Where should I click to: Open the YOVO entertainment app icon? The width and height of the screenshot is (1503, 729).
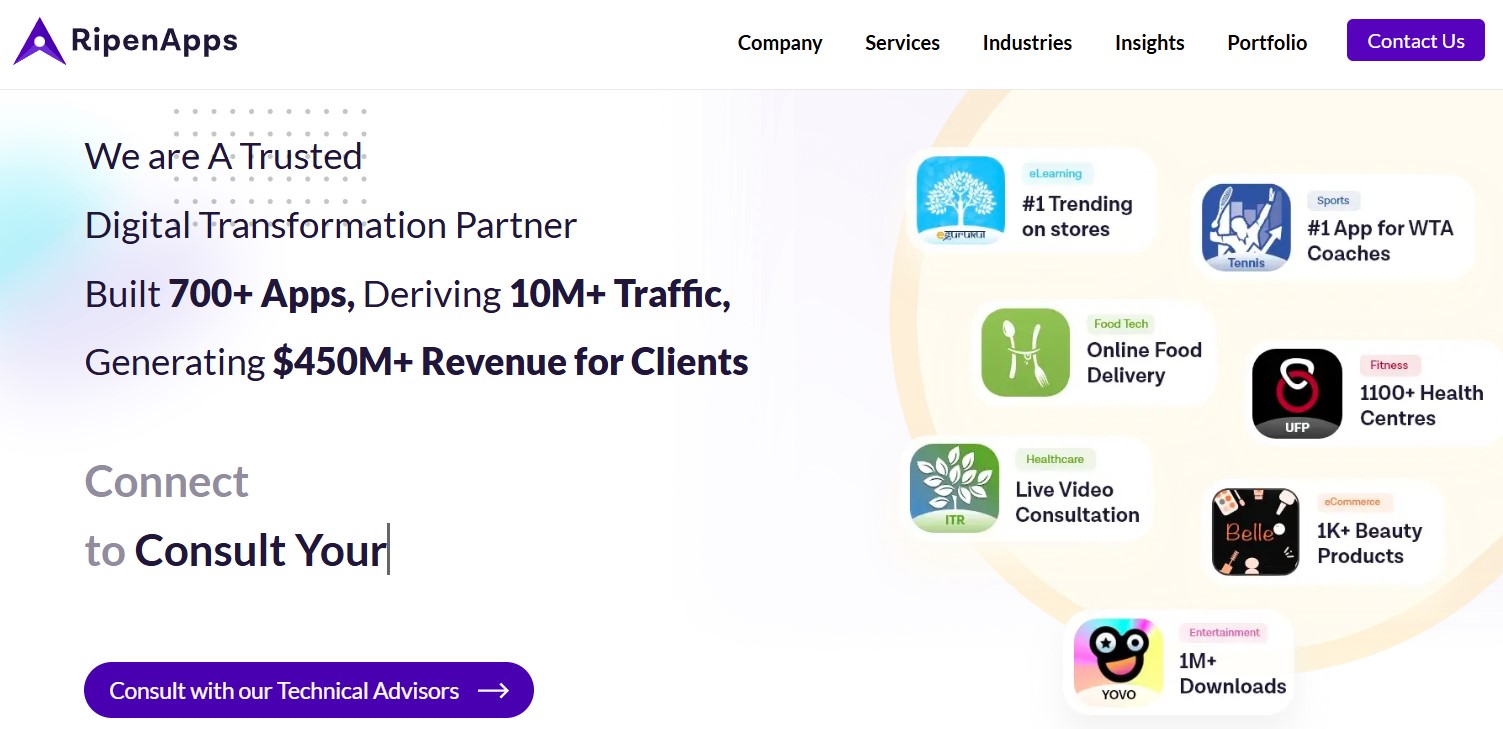point(1117,660)
